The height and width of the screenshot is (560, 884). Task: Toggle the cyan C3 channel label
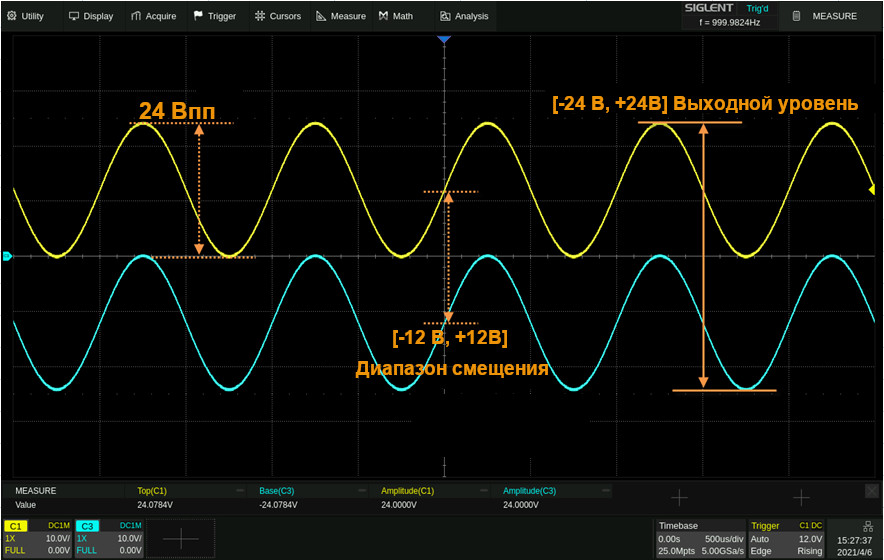[x=88, y=526]
